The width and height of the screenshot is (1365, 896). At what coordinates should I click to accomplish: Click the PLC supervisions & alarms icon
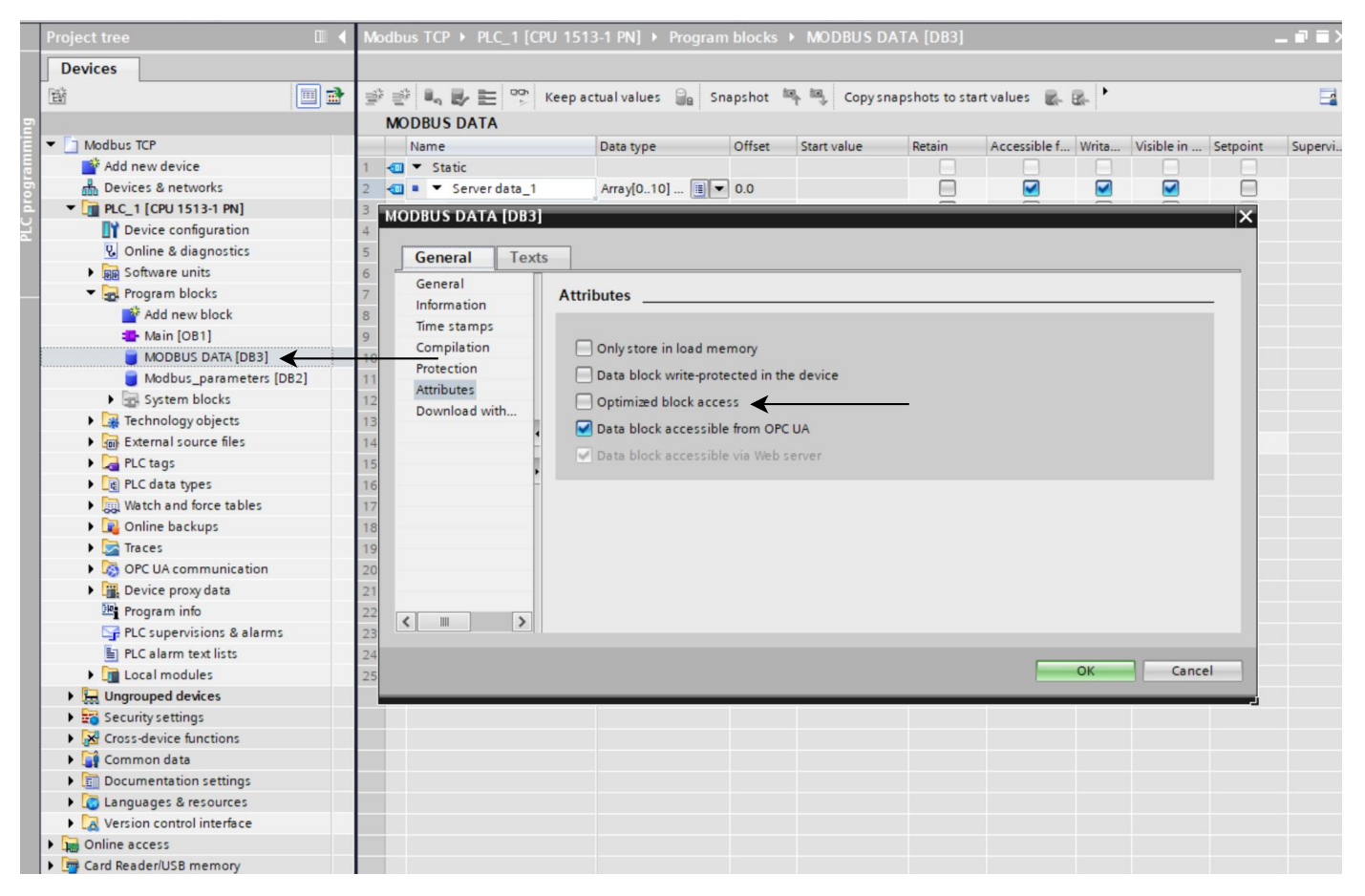[x=111, y=632]
